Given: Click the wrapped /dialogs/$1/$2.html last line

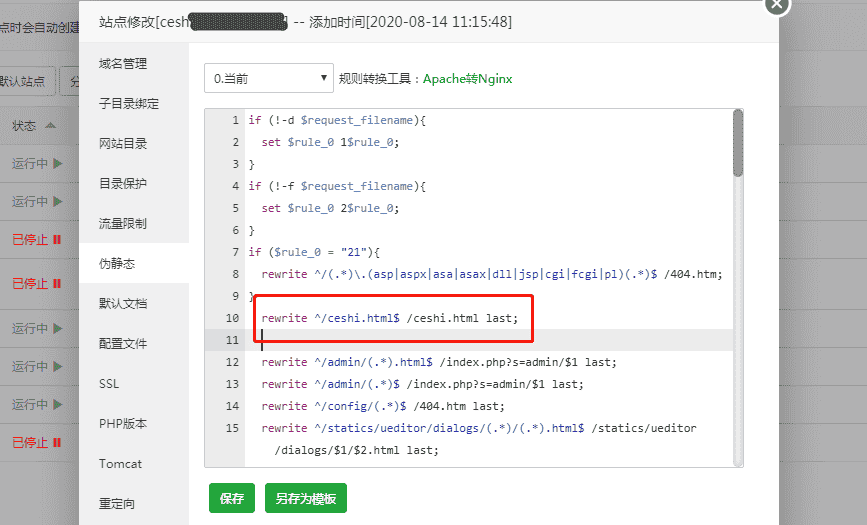Looking at the screenshot, I should click(x=357, y=450).
